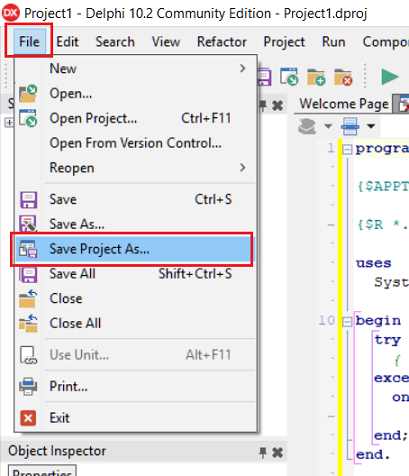Click the Close folder icon in menu

click(28, 298)
